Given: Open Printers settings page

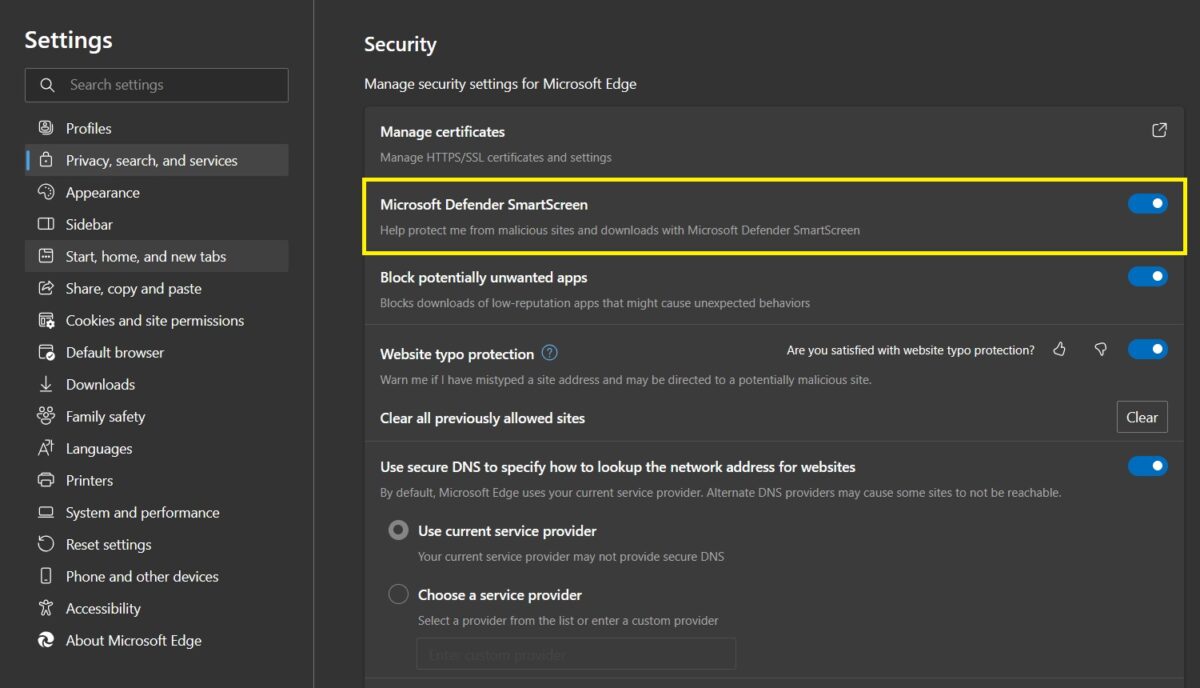Looking at the screenshot, I should [157, 480].
